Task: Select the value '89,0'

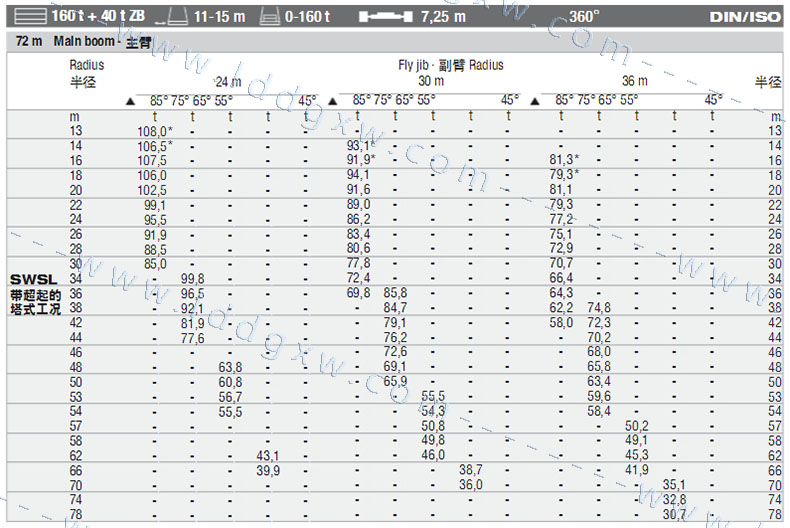Action: (358, 205)
